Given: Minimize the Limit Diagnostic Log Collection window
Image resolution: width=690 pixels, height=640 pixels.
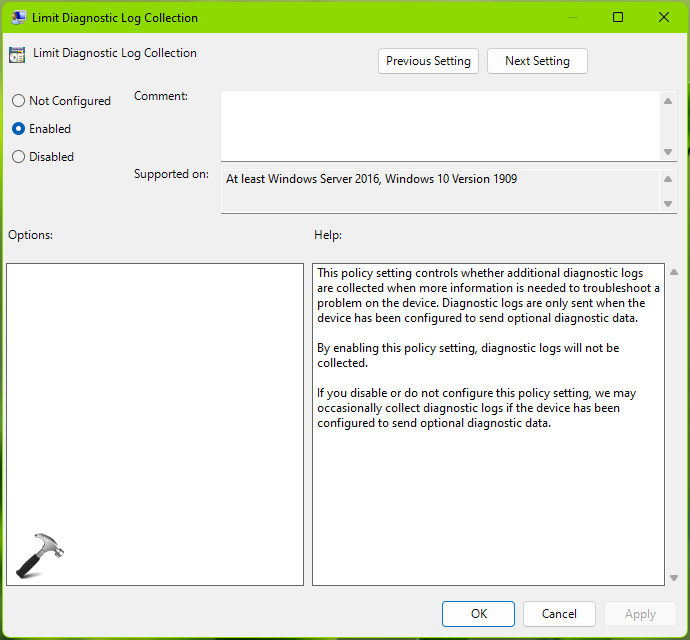Looking at the screenshot, I should (x=571, y=17).
